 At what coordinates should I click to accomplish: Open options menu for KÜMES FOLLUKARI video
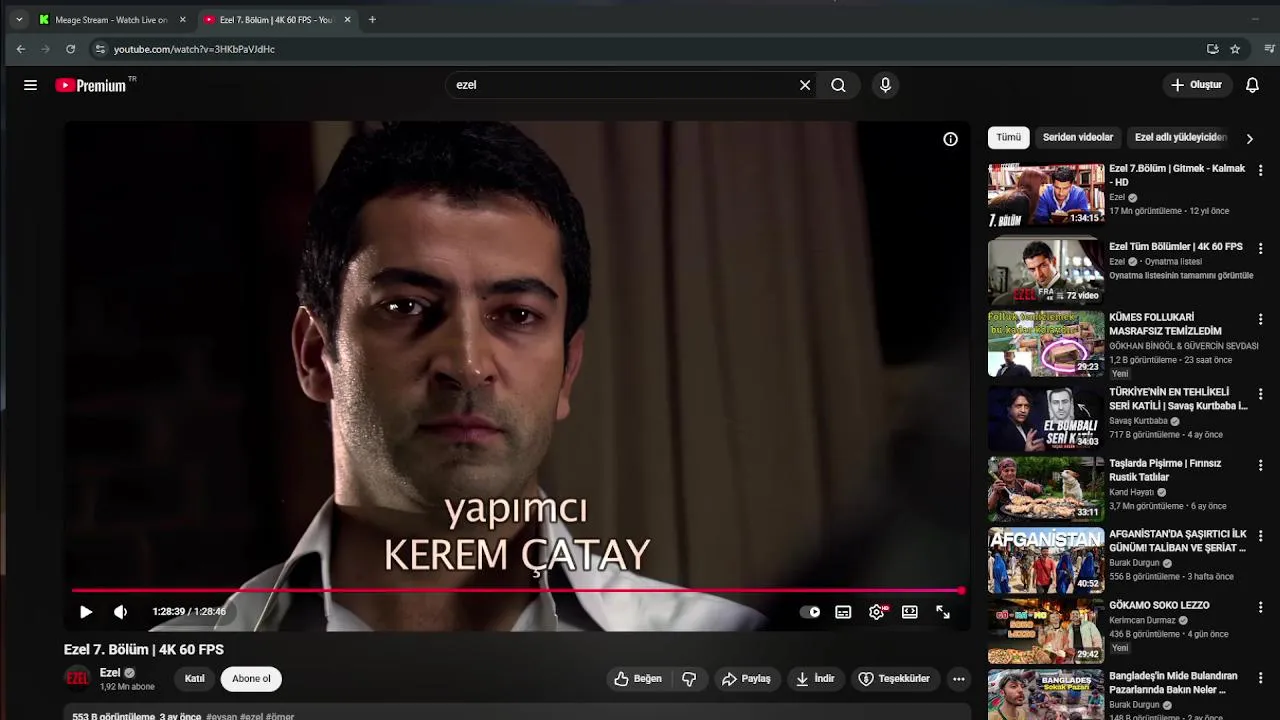coord(1260,319)
